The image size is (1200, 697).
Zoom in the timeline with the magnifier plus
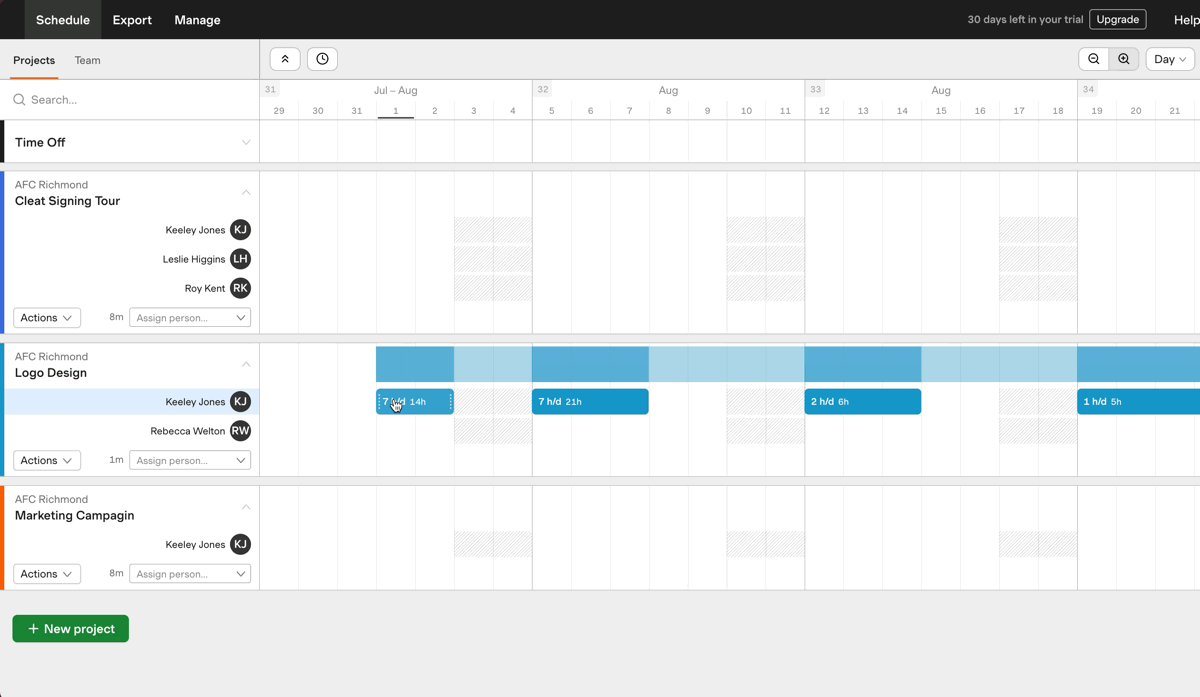(x=1124, y=59)
